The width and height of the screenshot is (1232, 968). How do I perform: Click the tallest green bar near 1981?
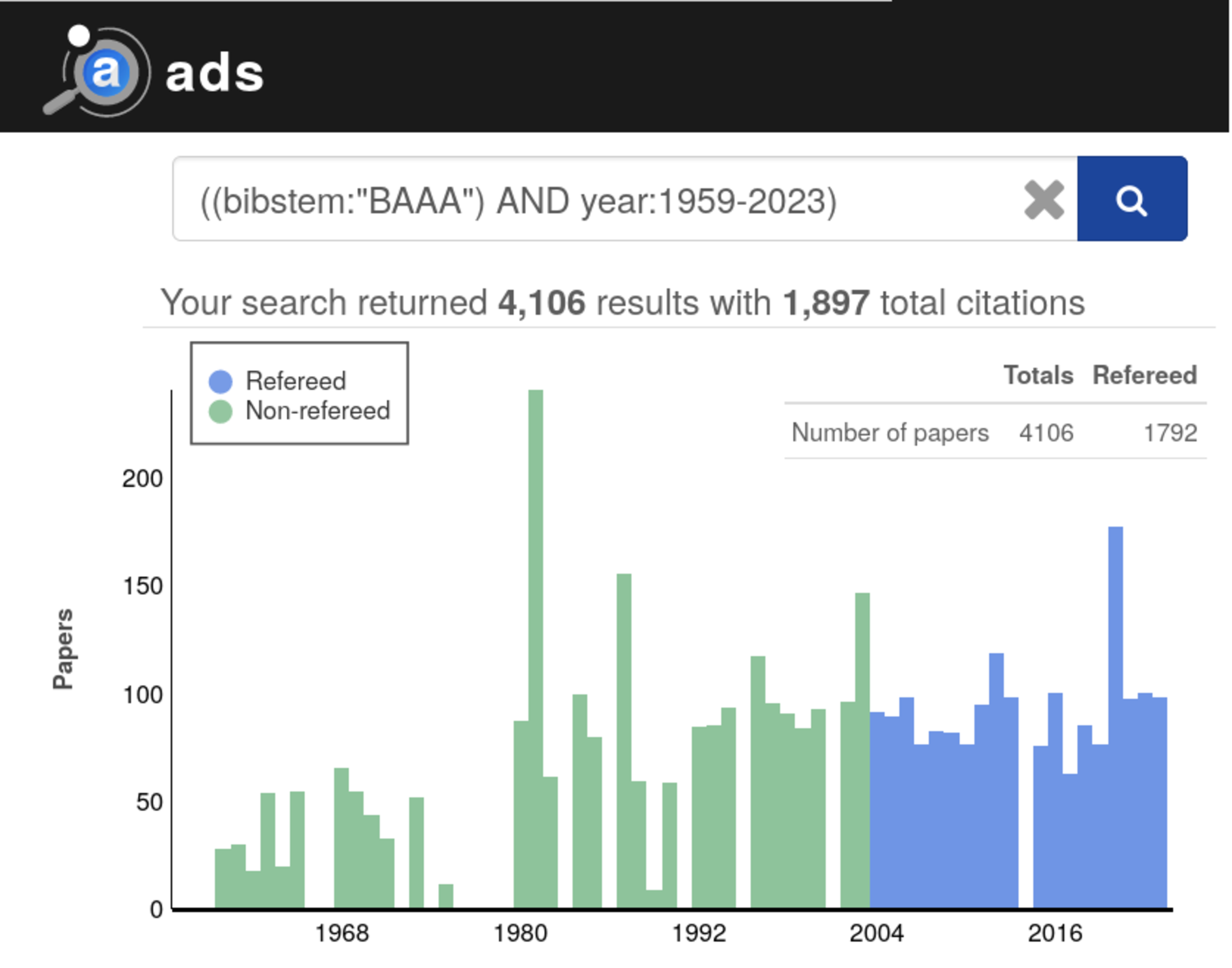pyautogui.click(x=536, y=648)
